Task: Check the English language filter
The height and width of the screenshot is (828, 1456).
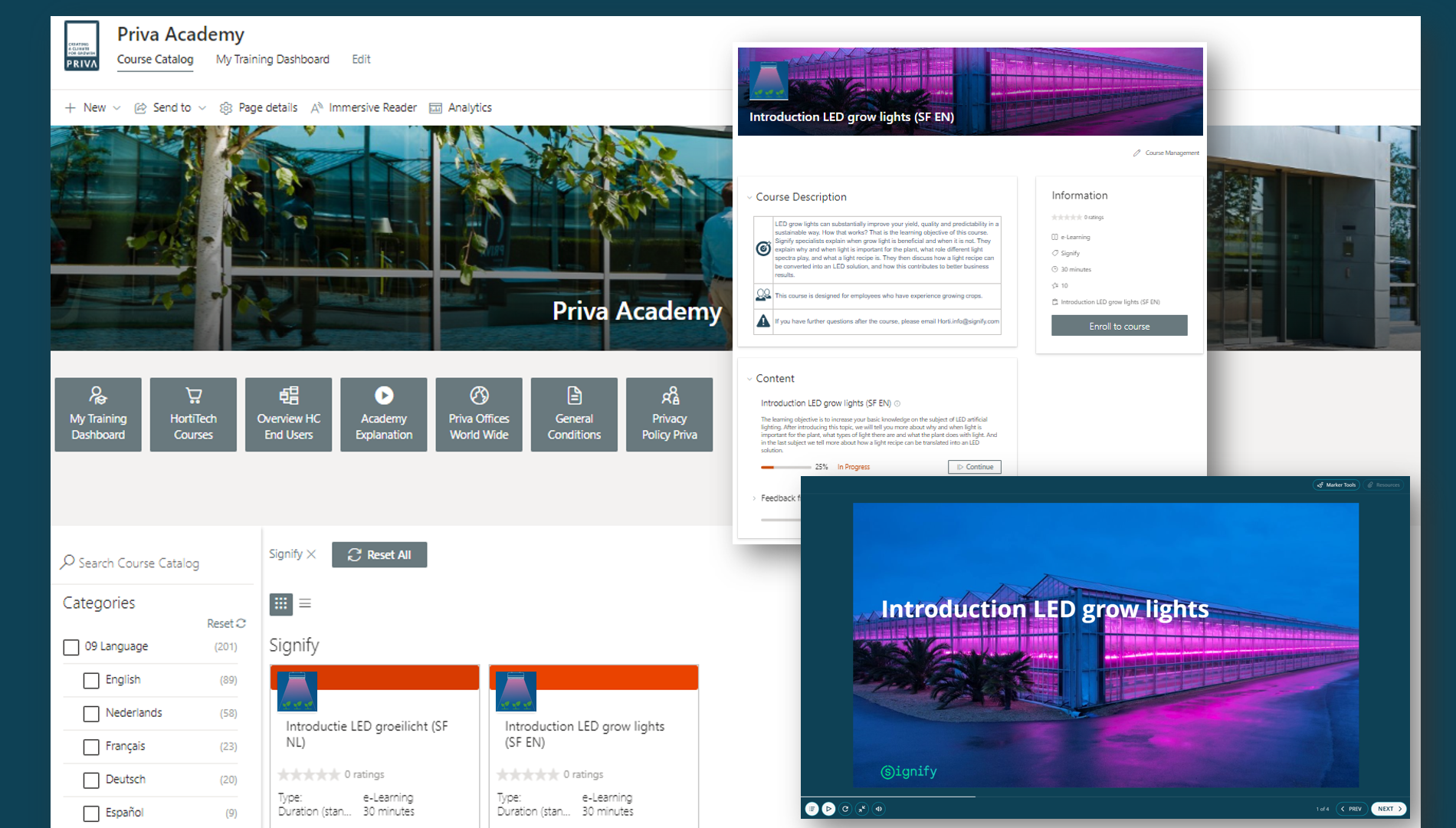Action: tap(91, 680)
